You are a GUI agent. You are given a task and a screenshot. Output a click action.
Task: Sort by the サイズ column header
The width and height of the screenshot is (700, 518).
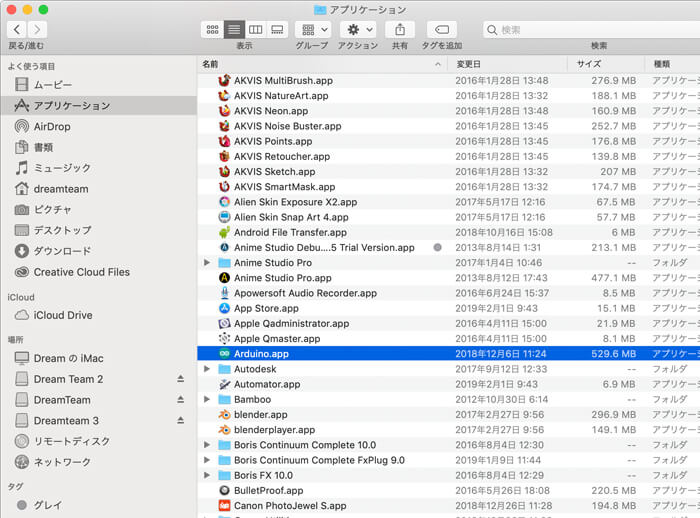point(606,64)
